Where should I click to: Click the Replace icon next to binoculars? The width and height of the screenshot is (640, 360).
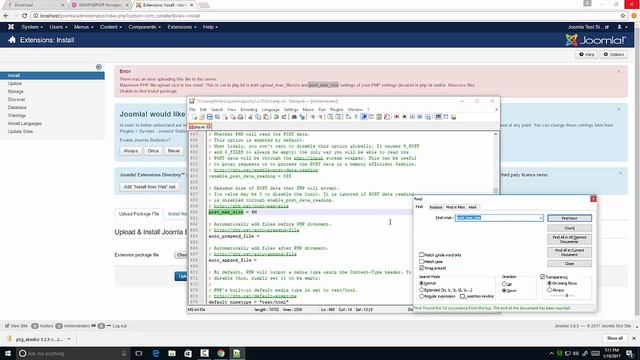tap(302, 117)
